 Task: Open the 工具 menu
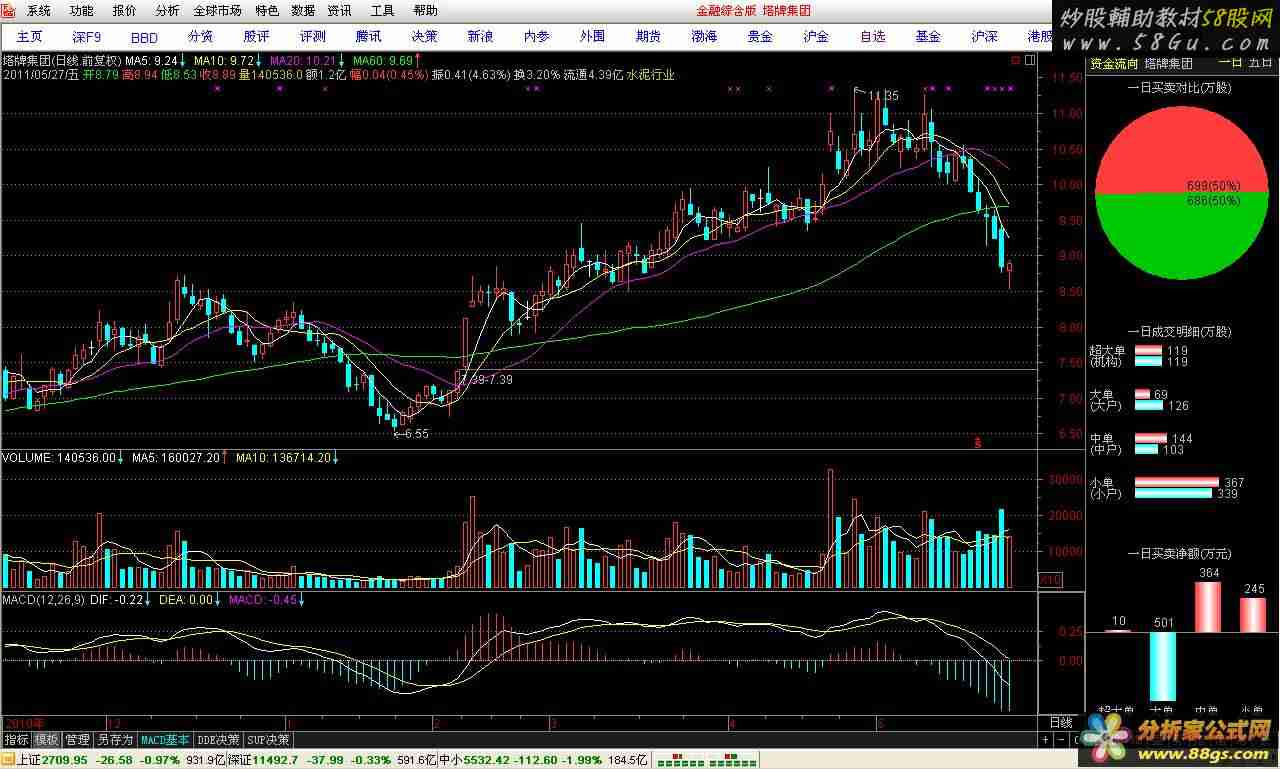[382, 11]
